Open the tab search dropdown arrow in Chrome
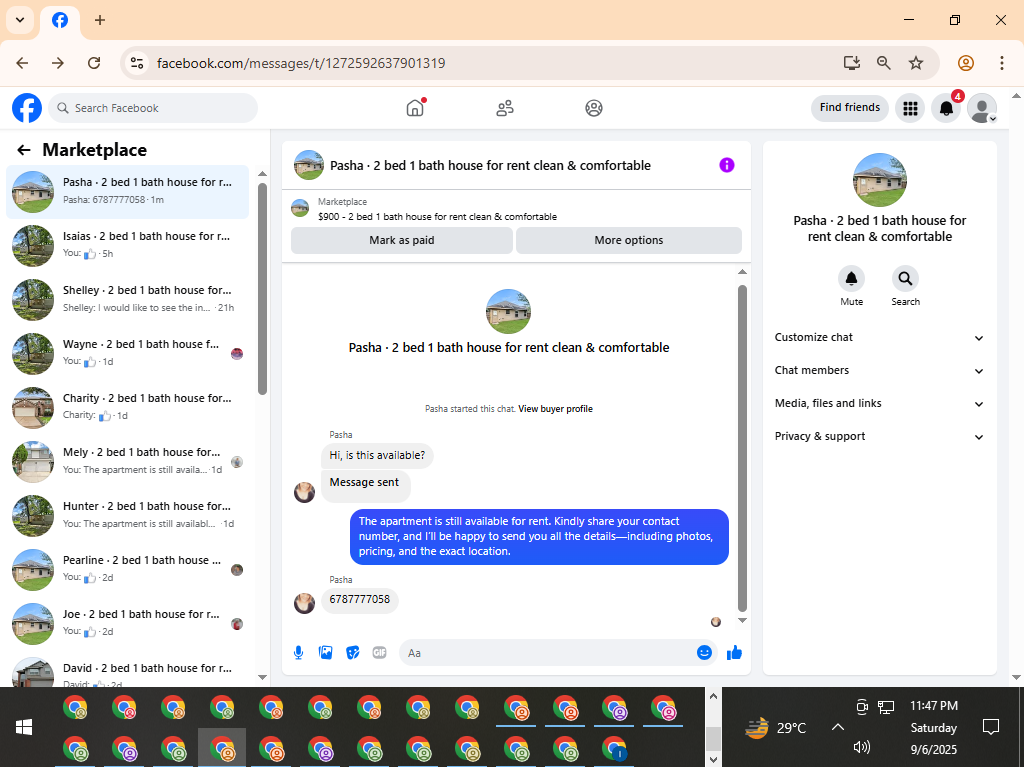This screenshot has width=1024, height=767. (20, 20)
